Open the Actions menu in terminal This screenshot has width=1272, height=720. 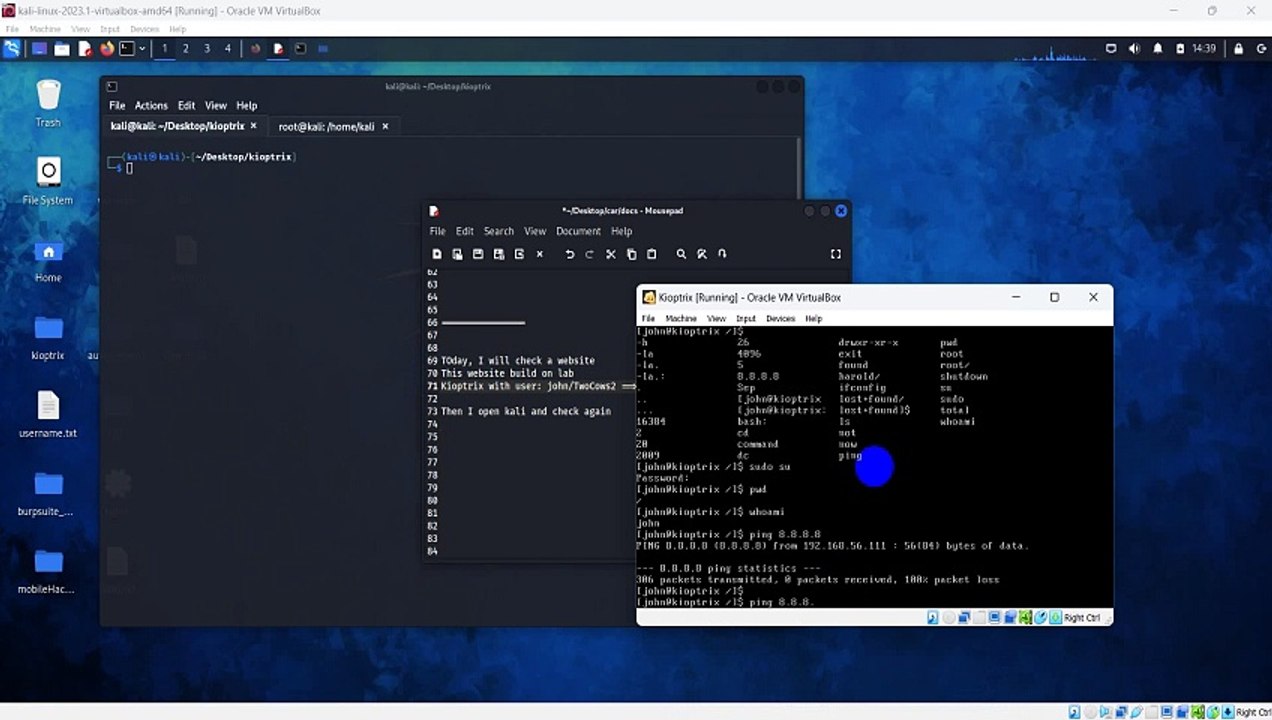(151, 105)
